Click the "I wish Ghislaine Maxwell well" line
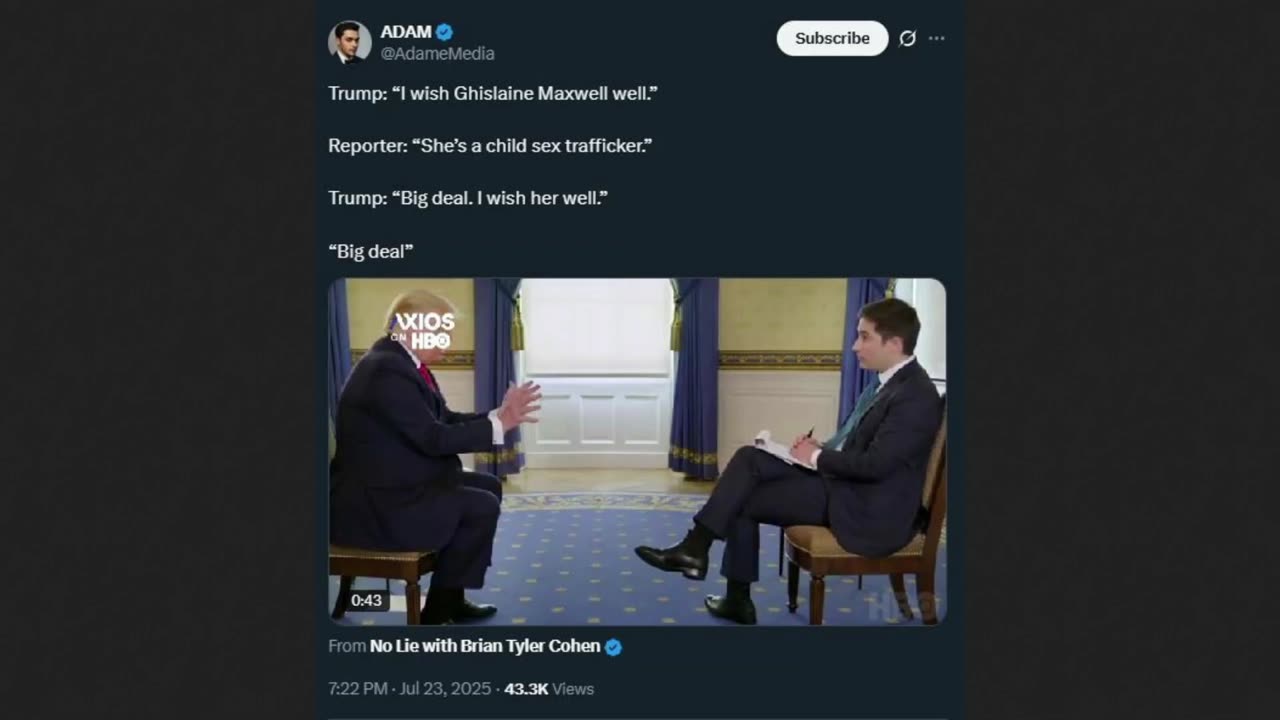Image resolution: width=1280 pixels, height=720 pixels. 492,93
